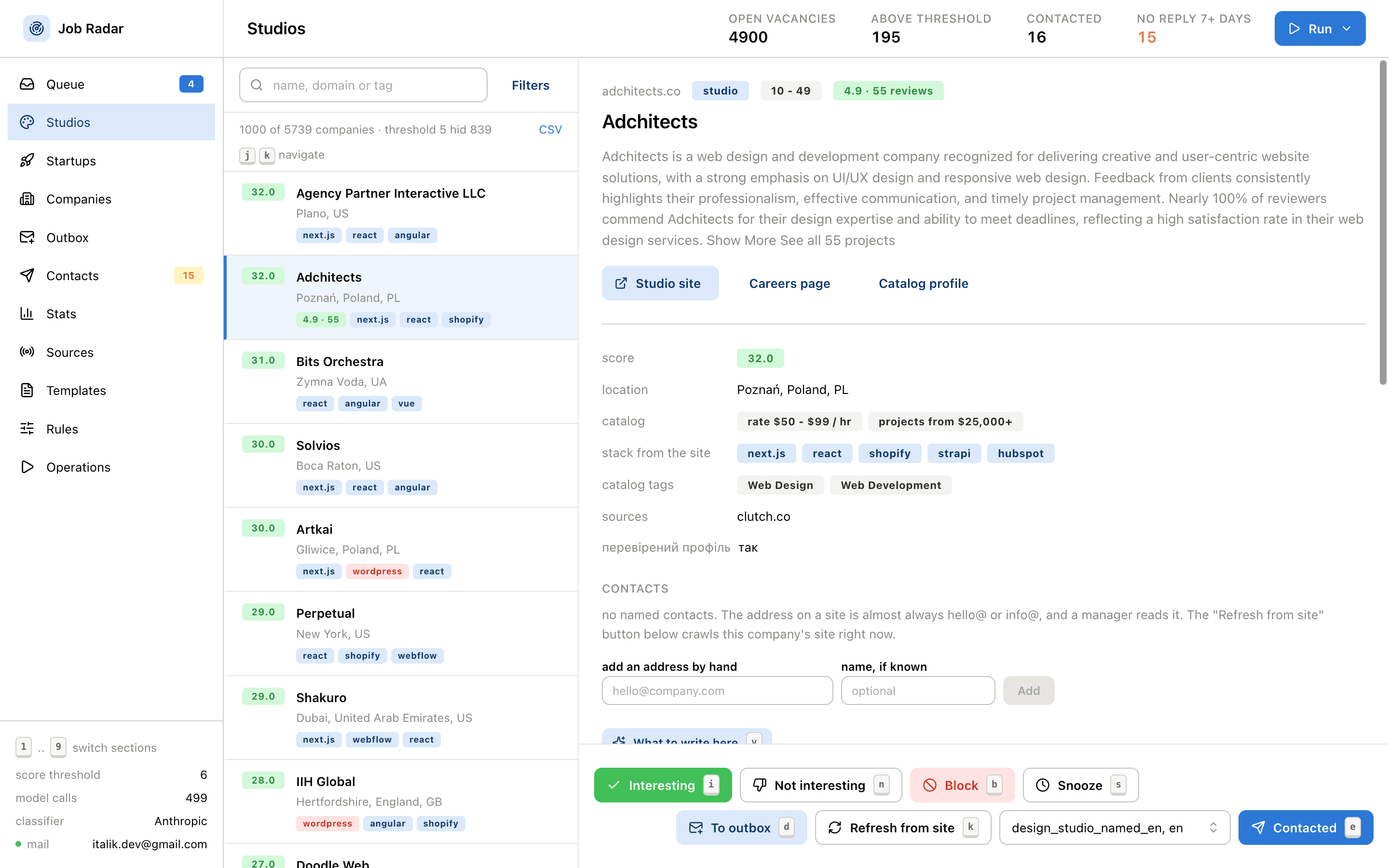The image size is (1389, 868).
Task: Open the Queue section icon
Action: tap(27, 84)
